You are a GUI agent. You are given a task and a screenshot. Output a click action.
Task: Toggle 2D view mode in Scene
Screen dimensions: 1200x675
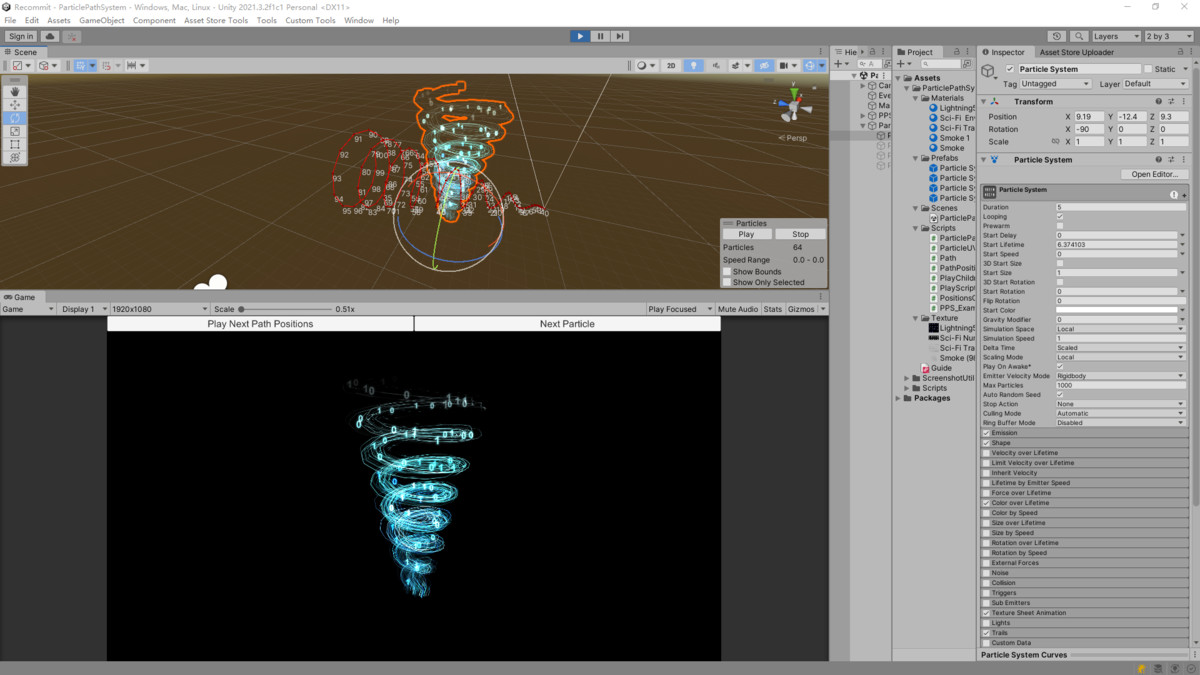click(x=671, y=66)
